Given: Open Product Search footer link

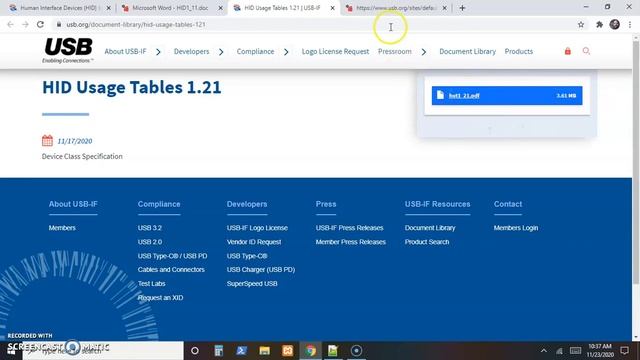Looking at the screenshot, I should pyautogui.click(x=427, y=242).
